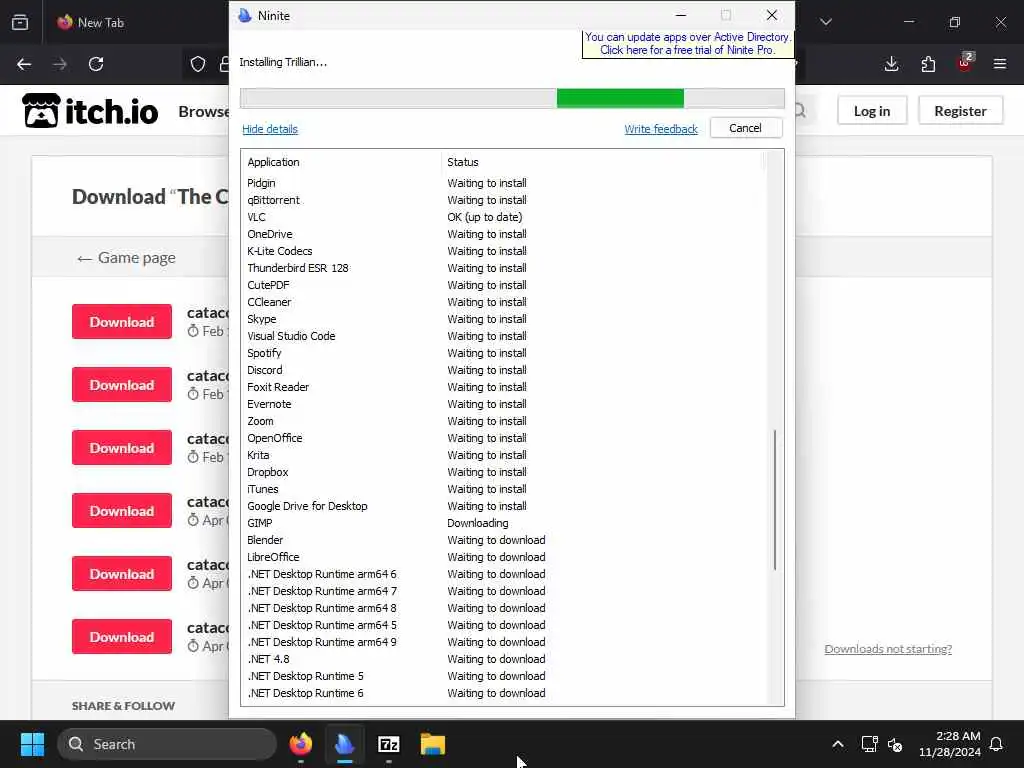
Task: Click the Ninite details list scrollbar thumb
Action: tap(775, 500)
